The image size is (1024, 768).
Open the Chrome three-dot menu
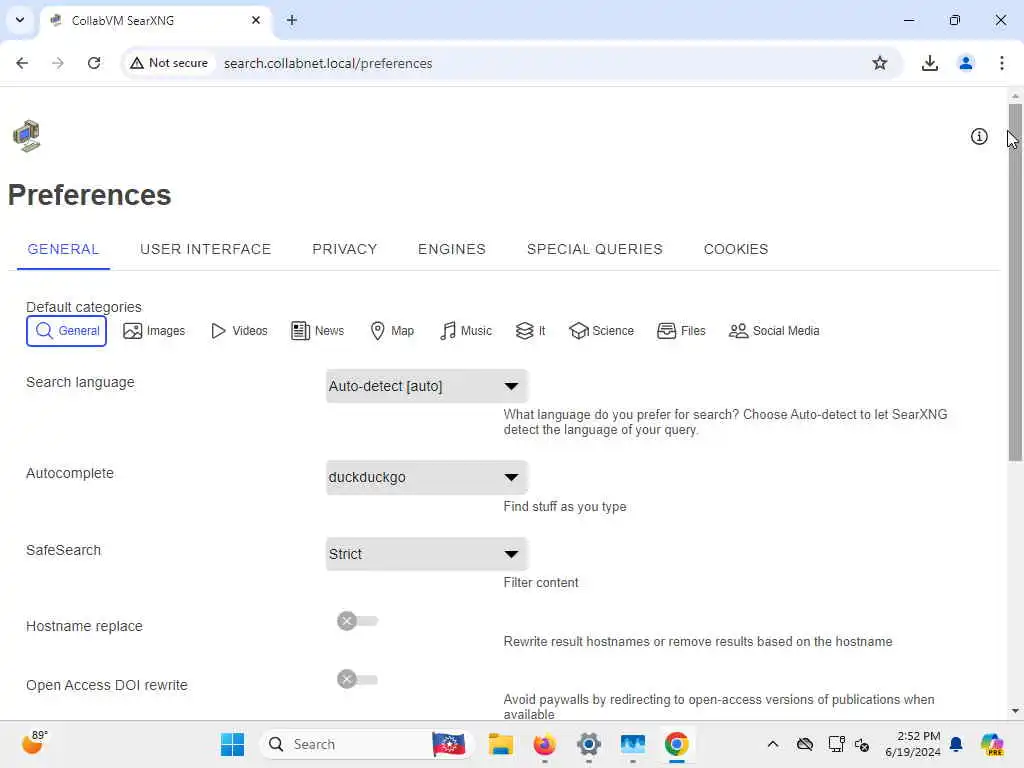1001,63
